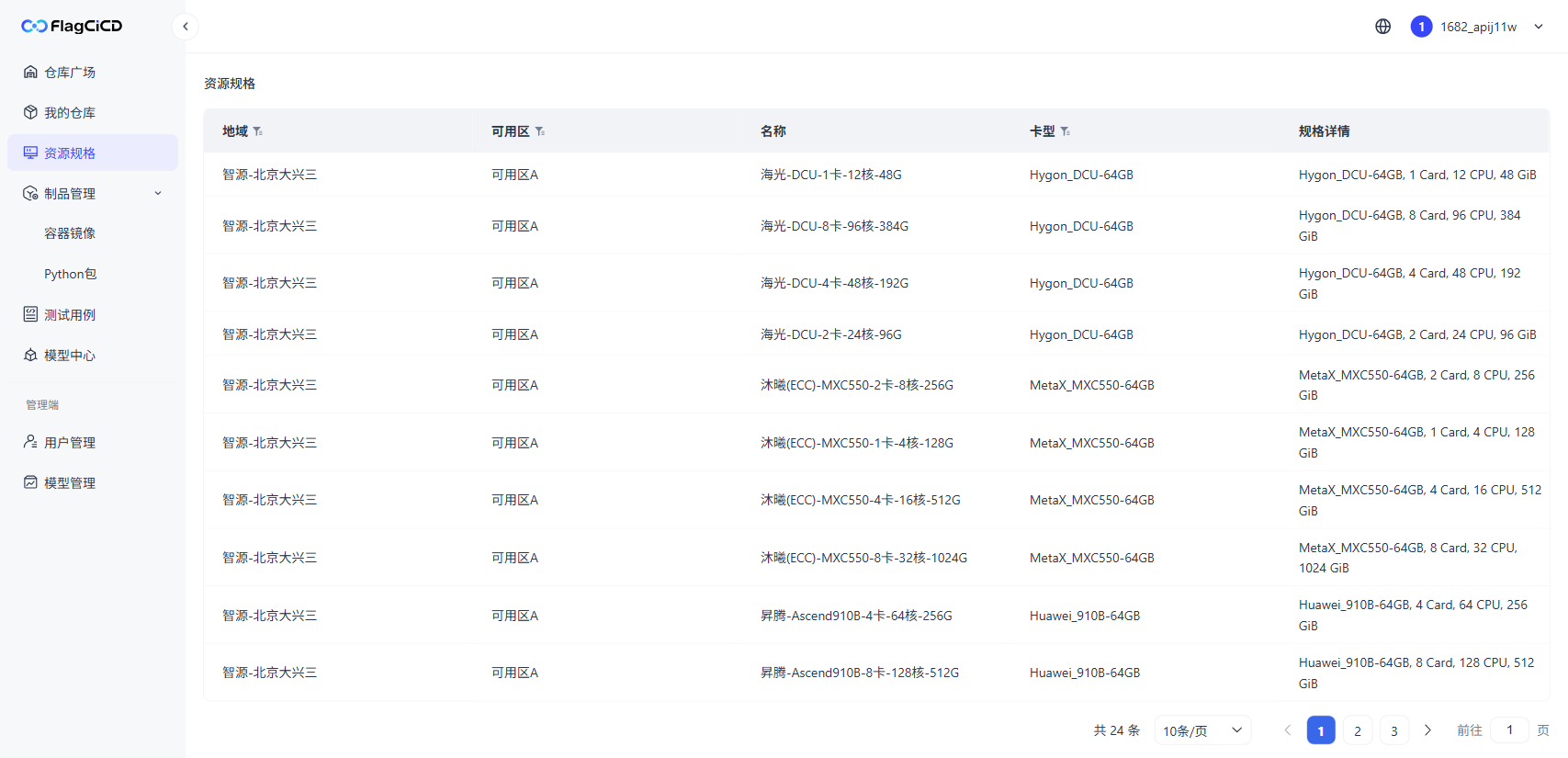The image size is (1568, 758).
Task: Click the 资源规格 page title
Action: 230,84
